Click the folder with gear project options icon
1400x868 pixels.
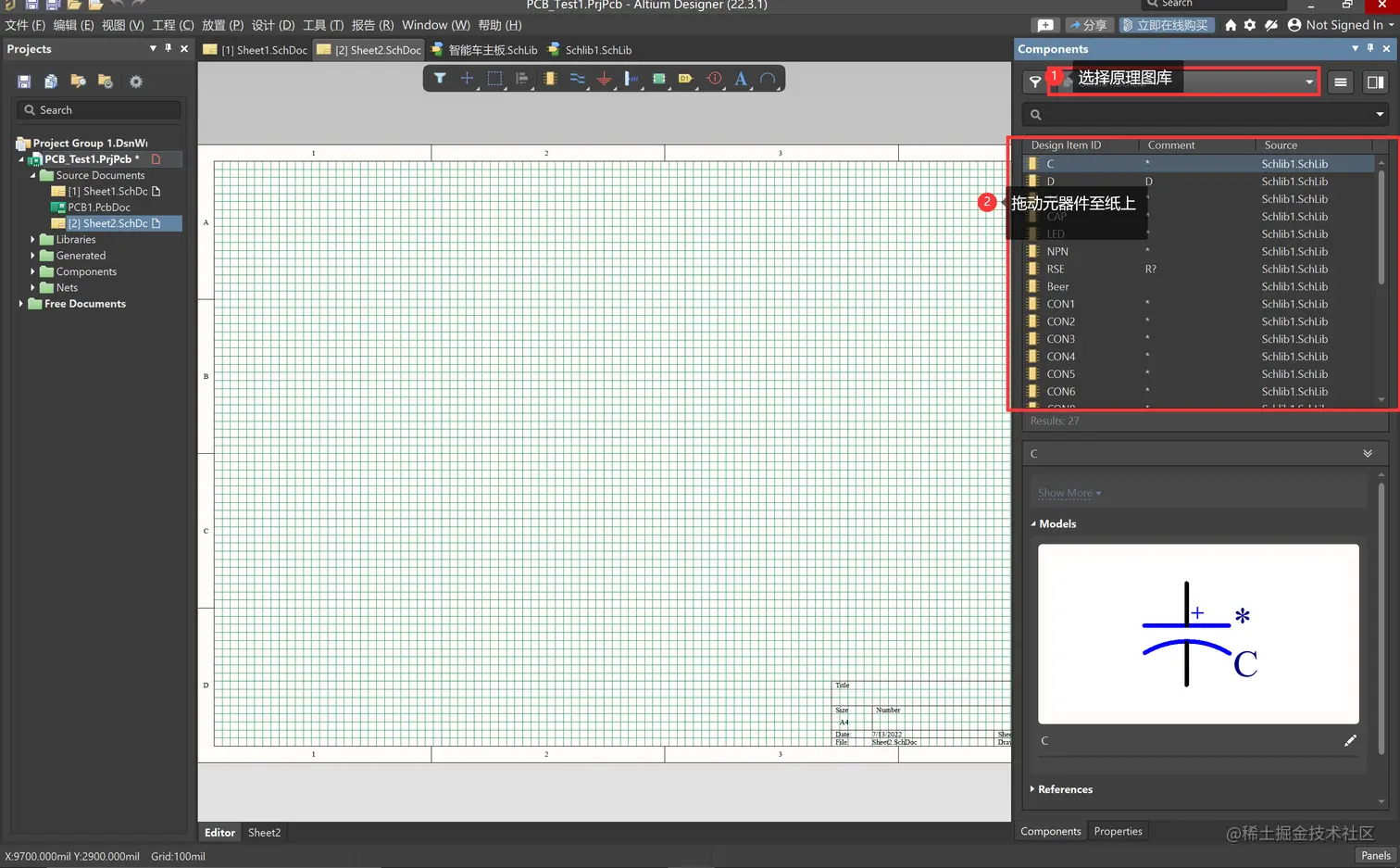[x=106, y=82]
